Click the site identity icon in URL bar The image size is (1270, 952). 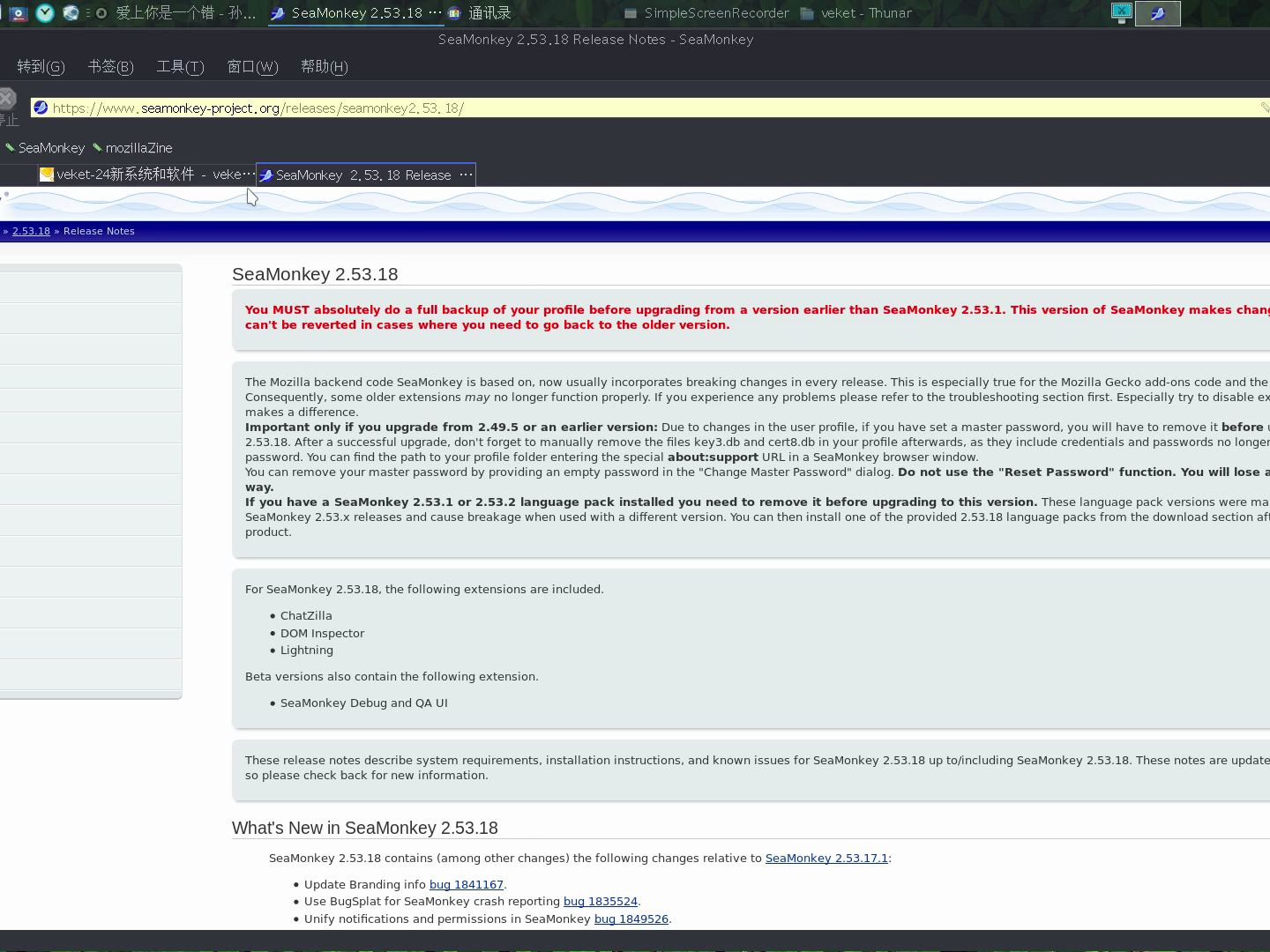click(41, 108)
